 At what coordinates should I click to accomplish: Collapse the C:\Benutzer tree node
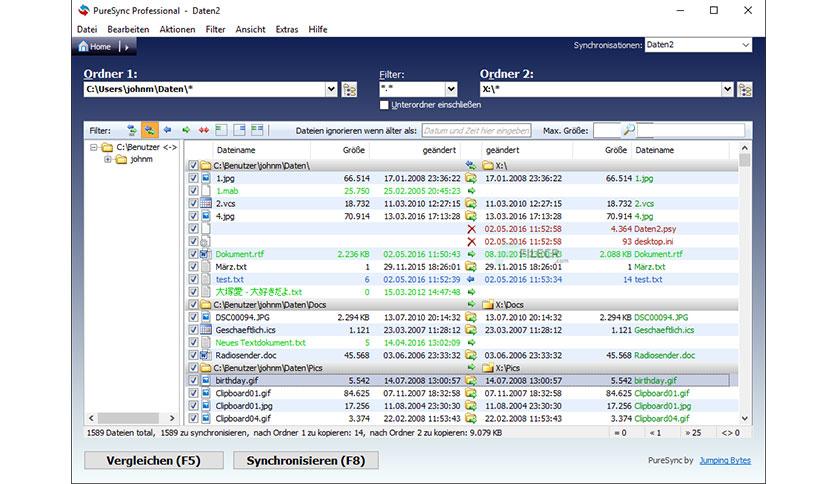[94, 148]
